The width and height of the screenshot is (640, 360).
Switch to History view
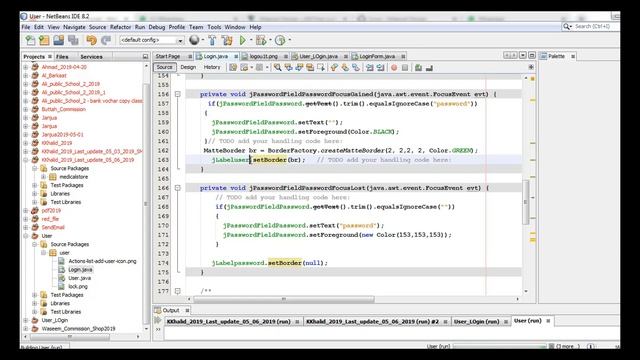[x=212, y=67]
